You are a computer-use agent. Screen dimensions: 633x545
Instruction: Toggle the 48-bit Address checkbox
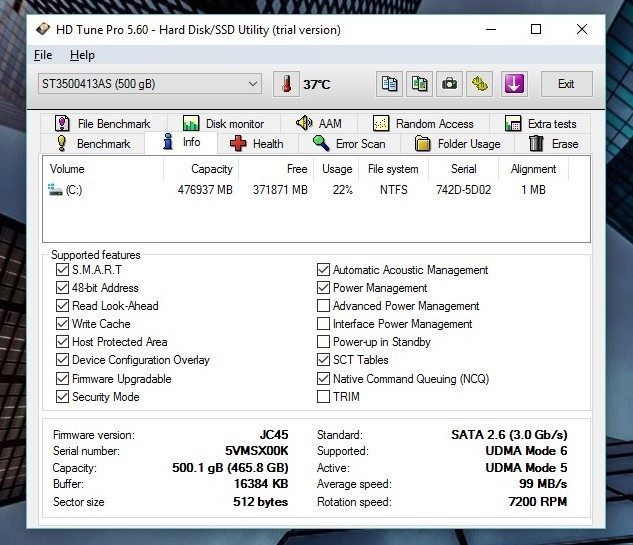tap(62, 288)
